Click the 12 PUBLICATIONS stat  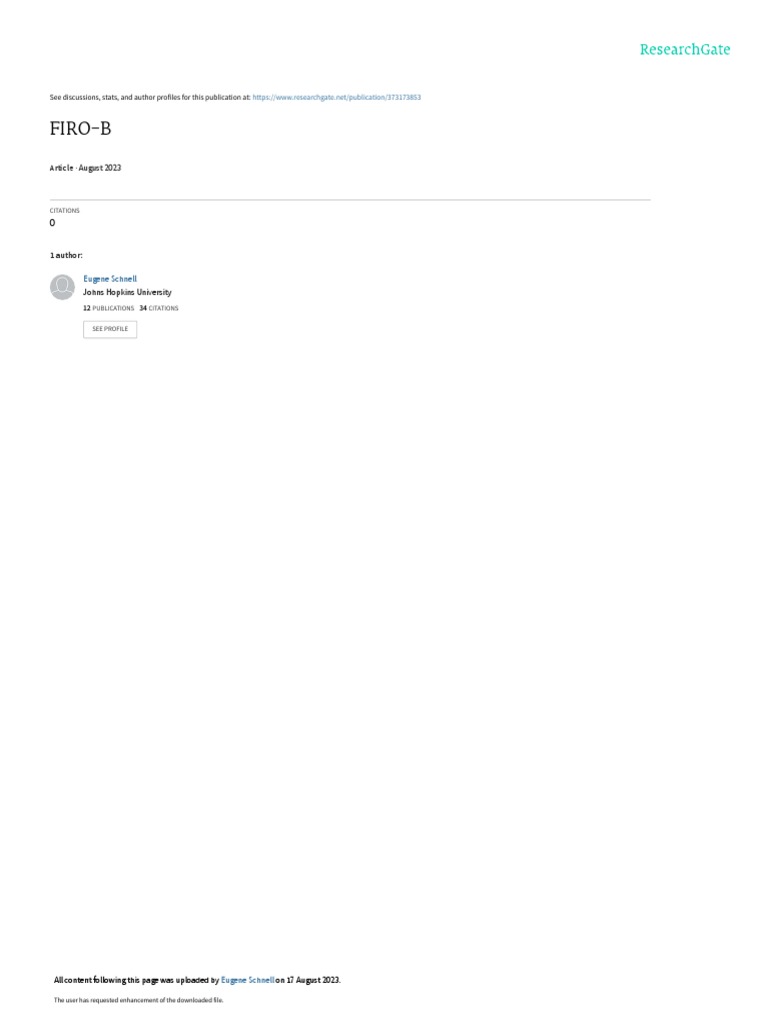(x=108, y=308)
